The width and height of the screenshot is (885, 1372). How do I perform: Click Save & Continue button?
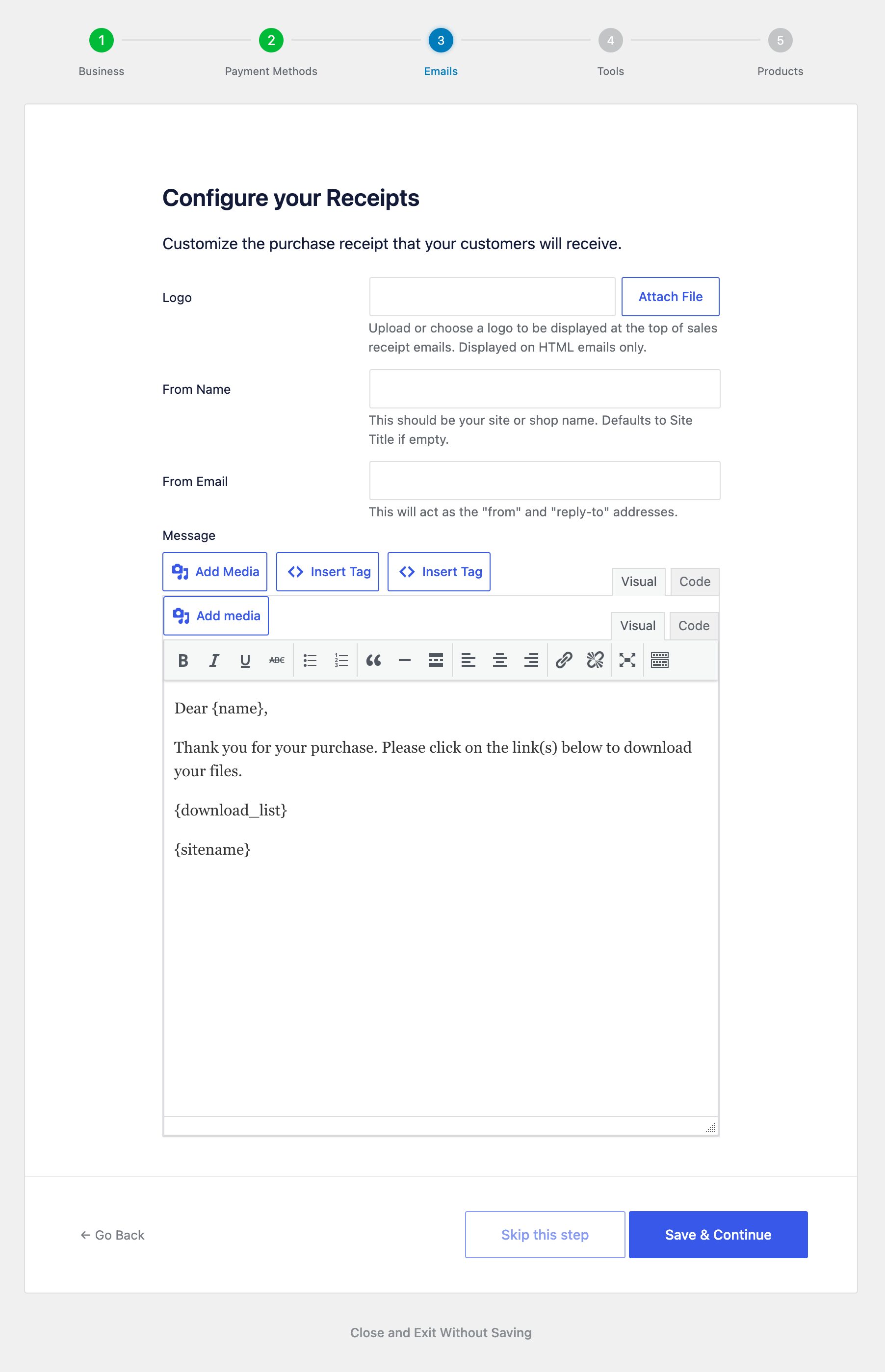[x=718, y=1235]
